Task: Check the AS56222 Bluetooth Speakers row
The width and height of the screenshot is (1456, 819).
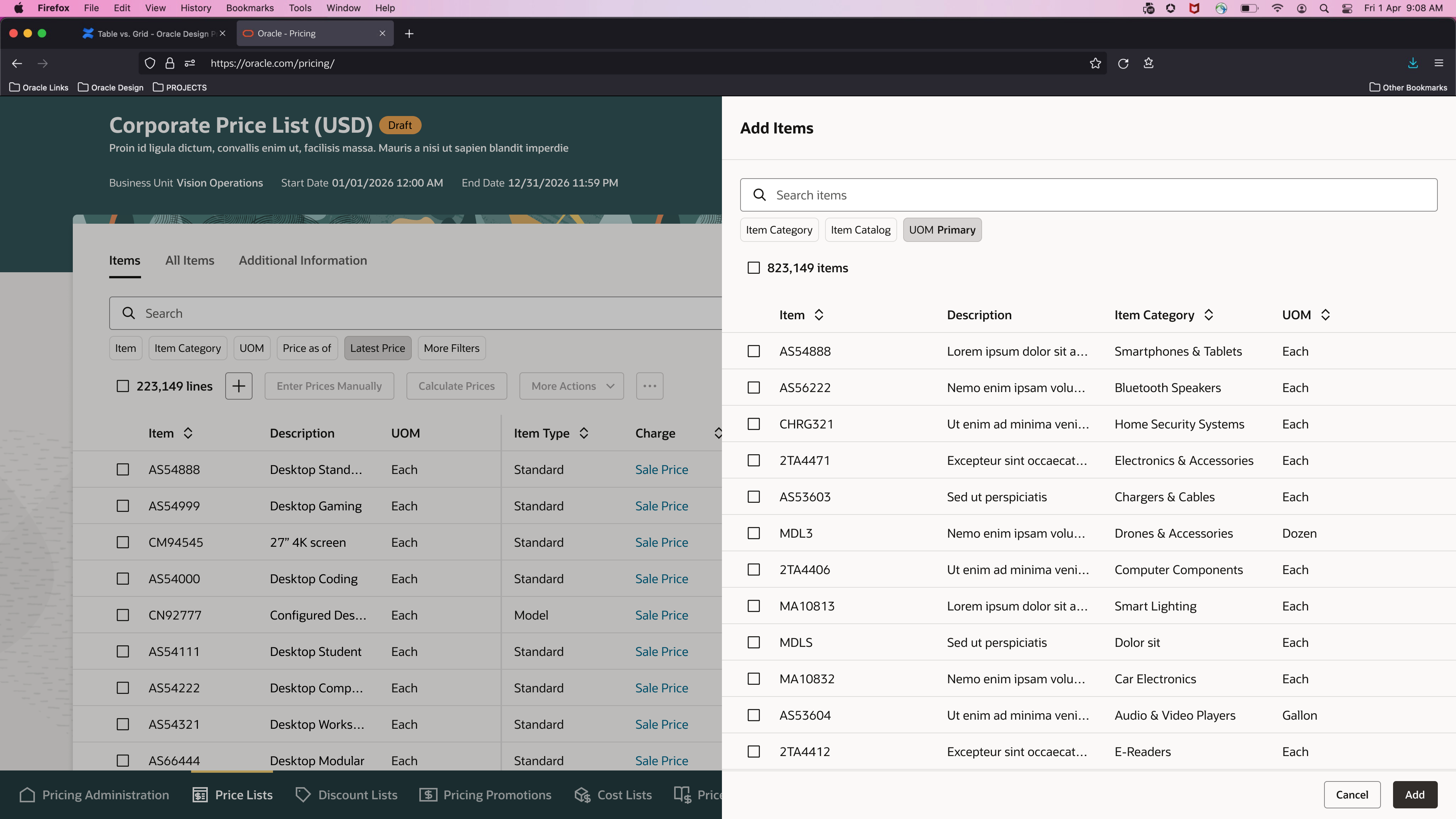Action: click(753, 388)
